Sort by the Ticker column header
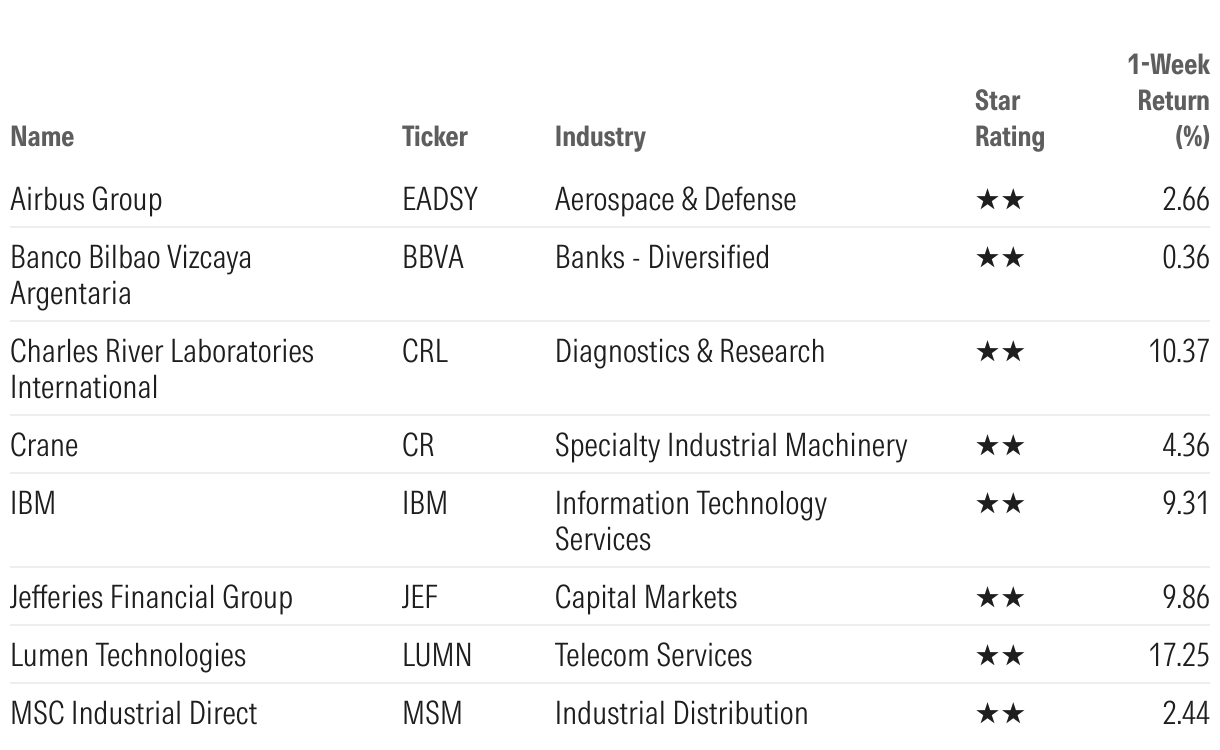This screenshot has height=750, width=1220. [x=434, y=136]
